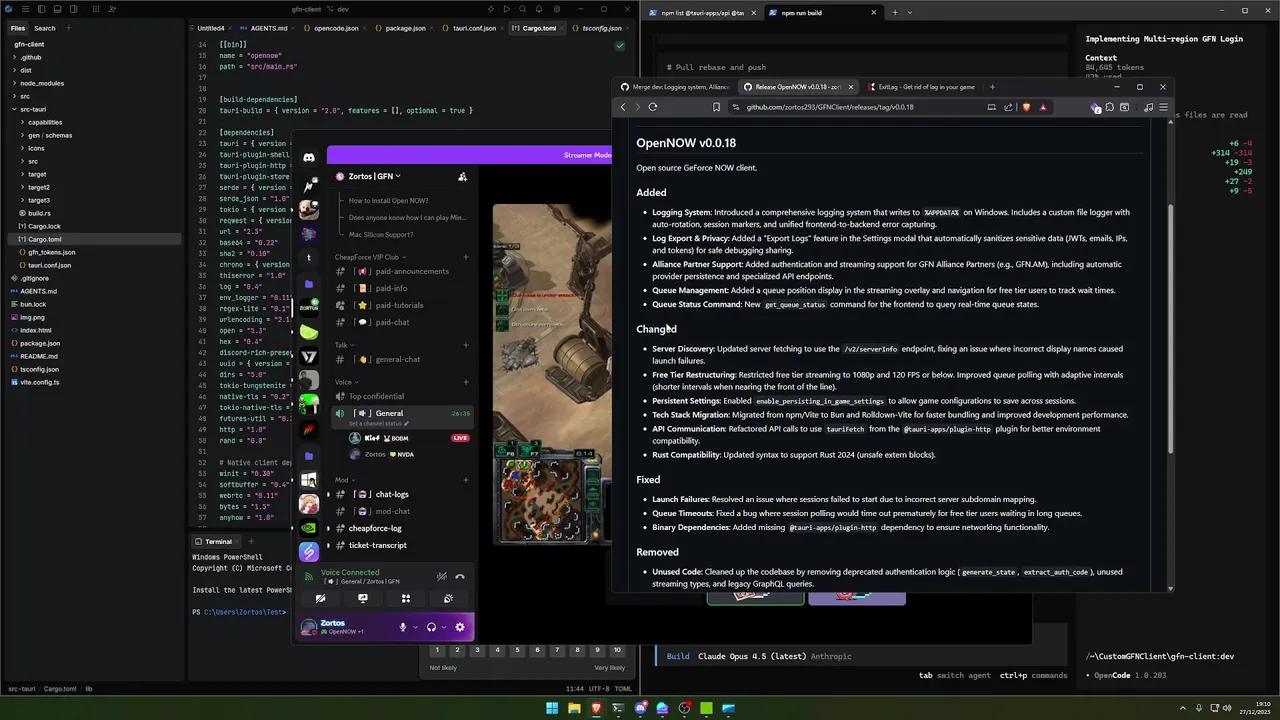Viewport: 1280px width, 720px height.
Task: Mute microphone in Discord user panel
Action: 403,627
